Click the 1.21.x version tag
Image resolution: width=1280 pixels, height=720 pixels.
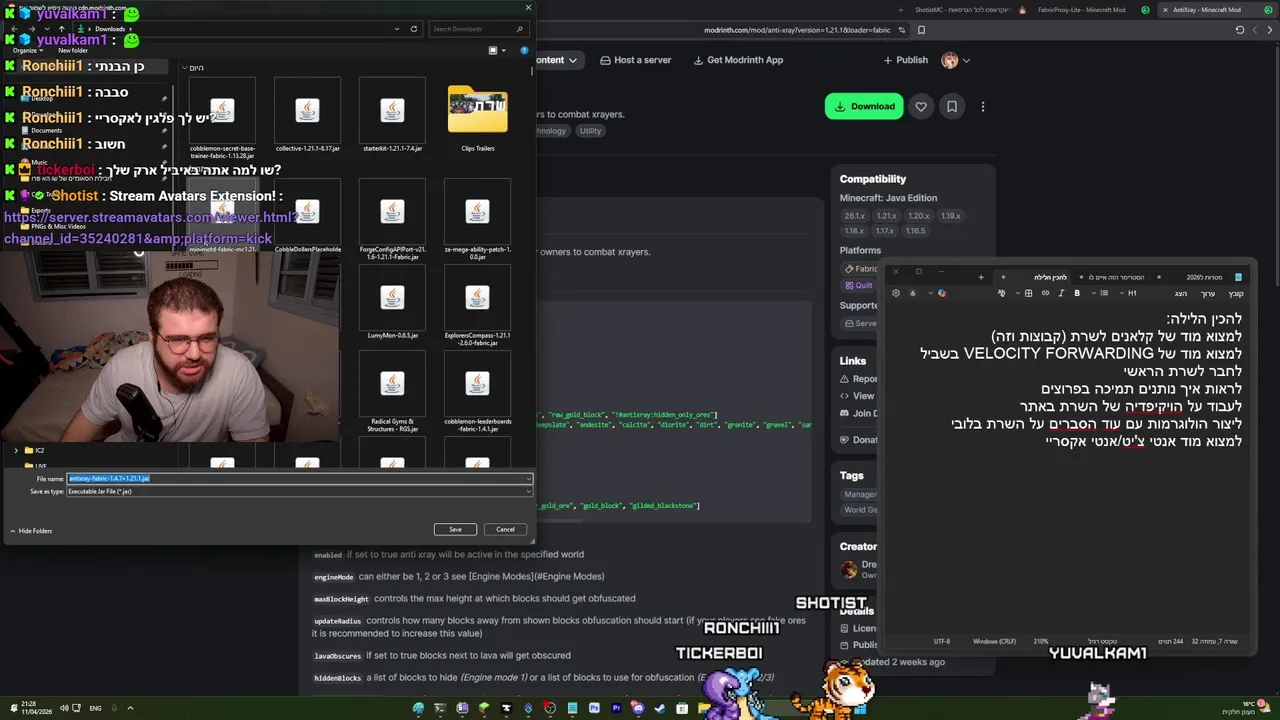point(887,216)
